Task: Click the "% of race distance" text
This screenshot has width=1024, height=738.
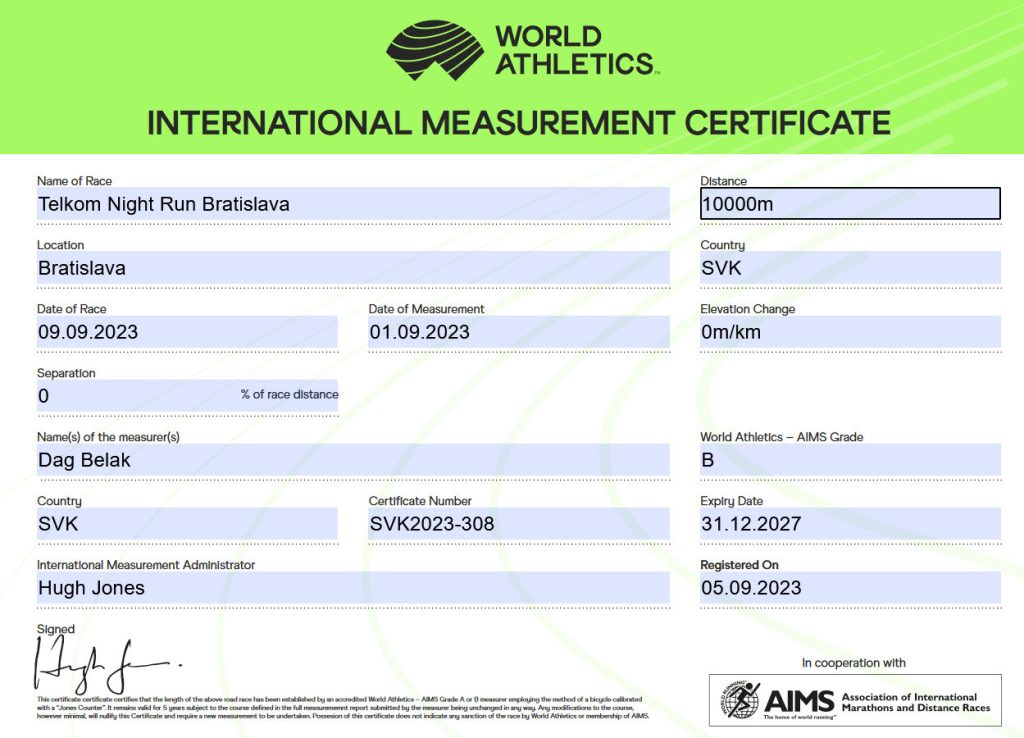Action: [289, 394]
